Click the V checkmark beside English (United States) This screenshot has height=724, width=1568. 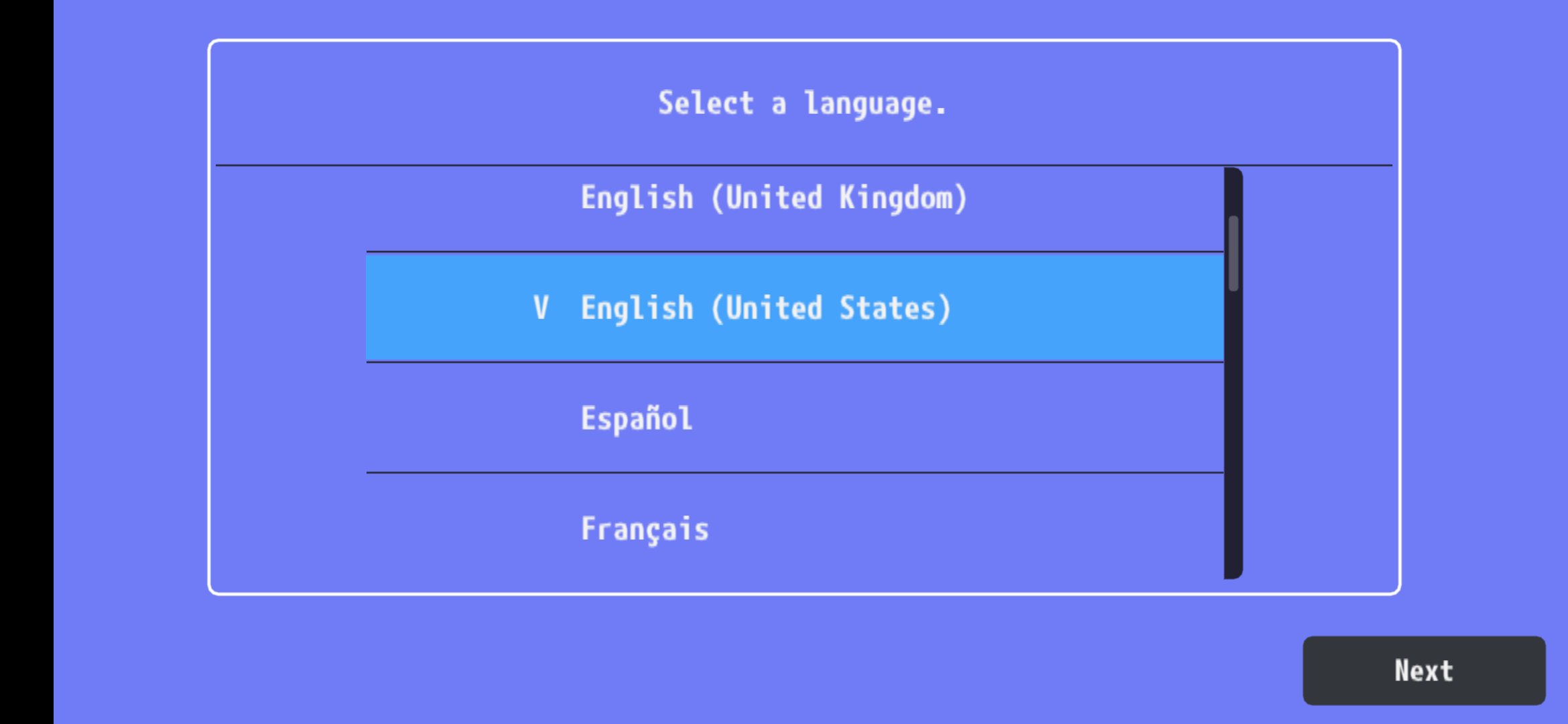point(541,308)
